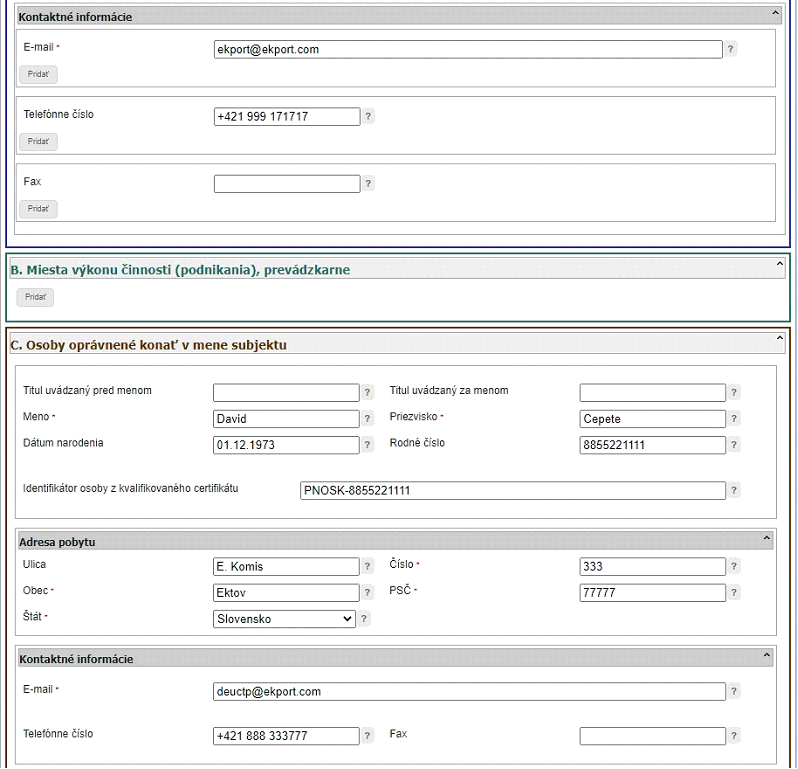Viewport: 798px width, 769px height.
Task: Show help for Rodné číslo field
Action: pos(733,445)
